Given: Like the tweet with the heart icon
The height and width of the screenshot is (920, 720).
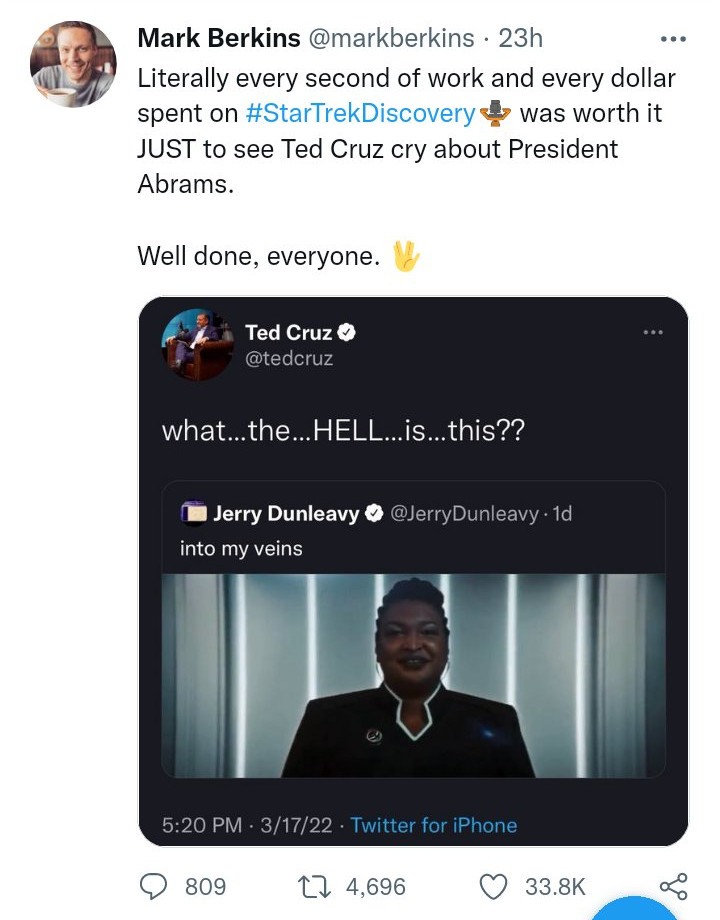Looking at the screenshot, I should [494, 886].
